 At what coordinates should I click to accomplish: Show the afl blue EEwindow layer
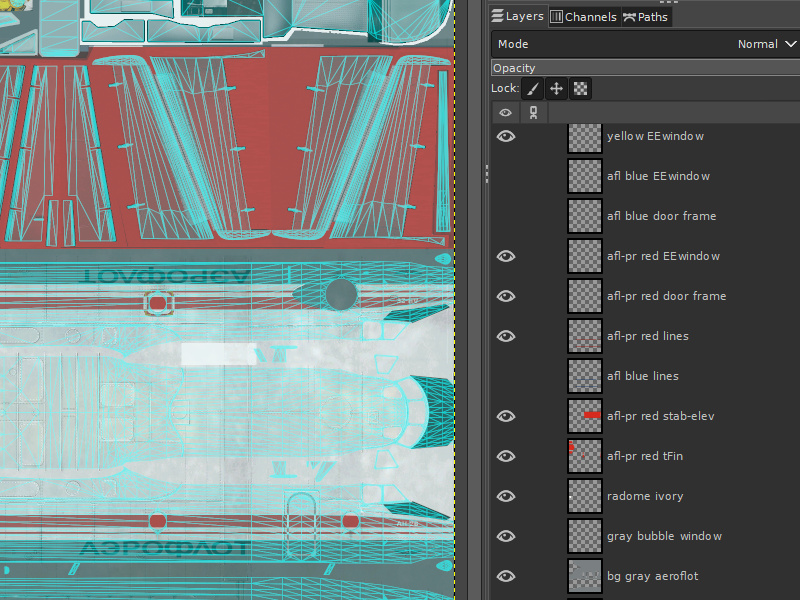tap(506, 176)
